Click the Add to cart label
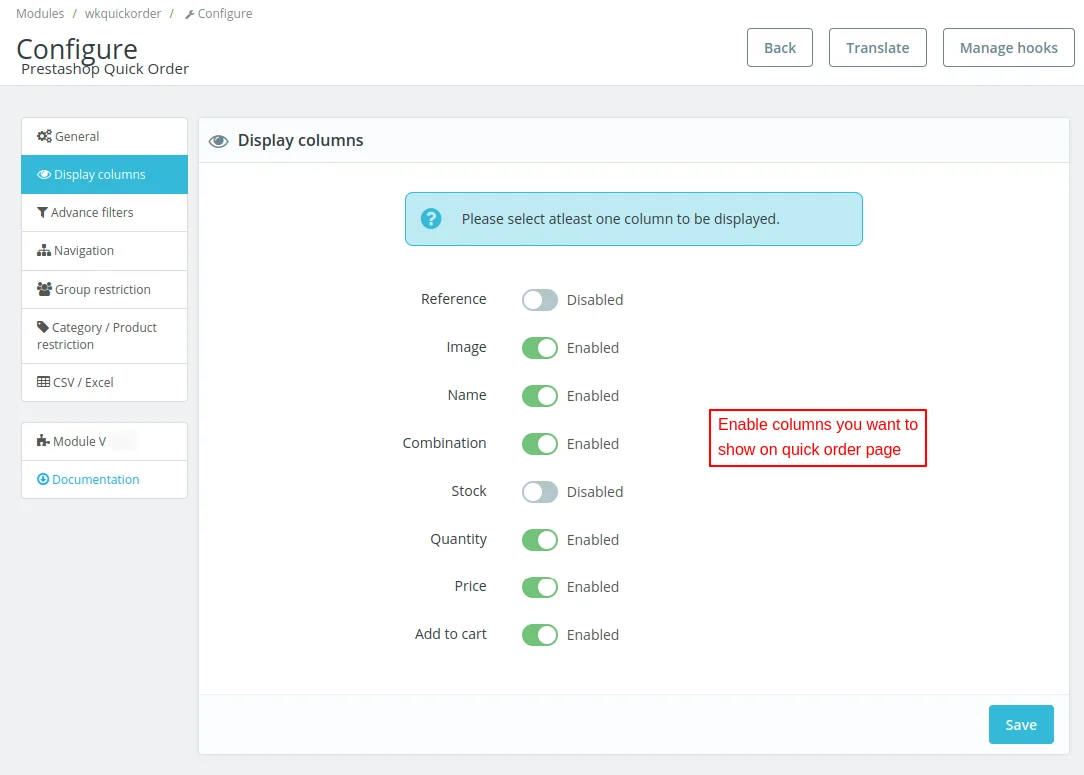This screenshot has width=1084, height=775. (451, 633)
